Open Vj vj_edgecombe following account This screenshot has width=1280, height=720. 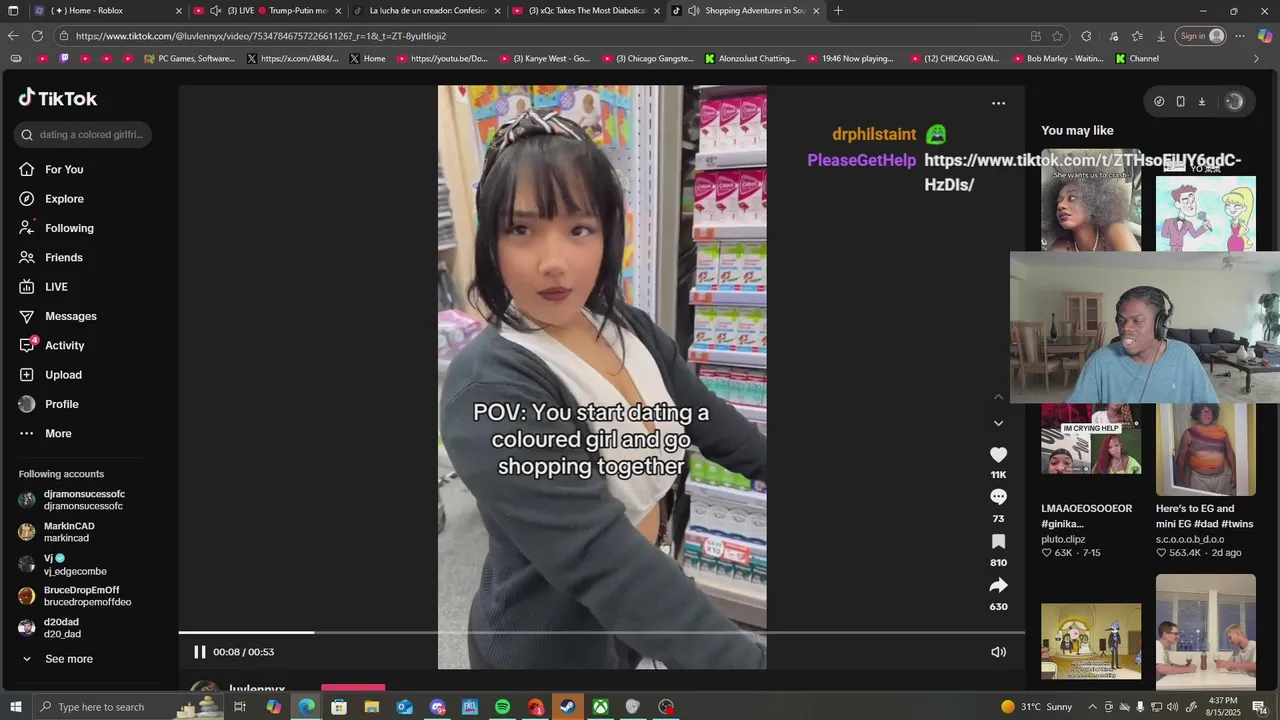[65, 564]
